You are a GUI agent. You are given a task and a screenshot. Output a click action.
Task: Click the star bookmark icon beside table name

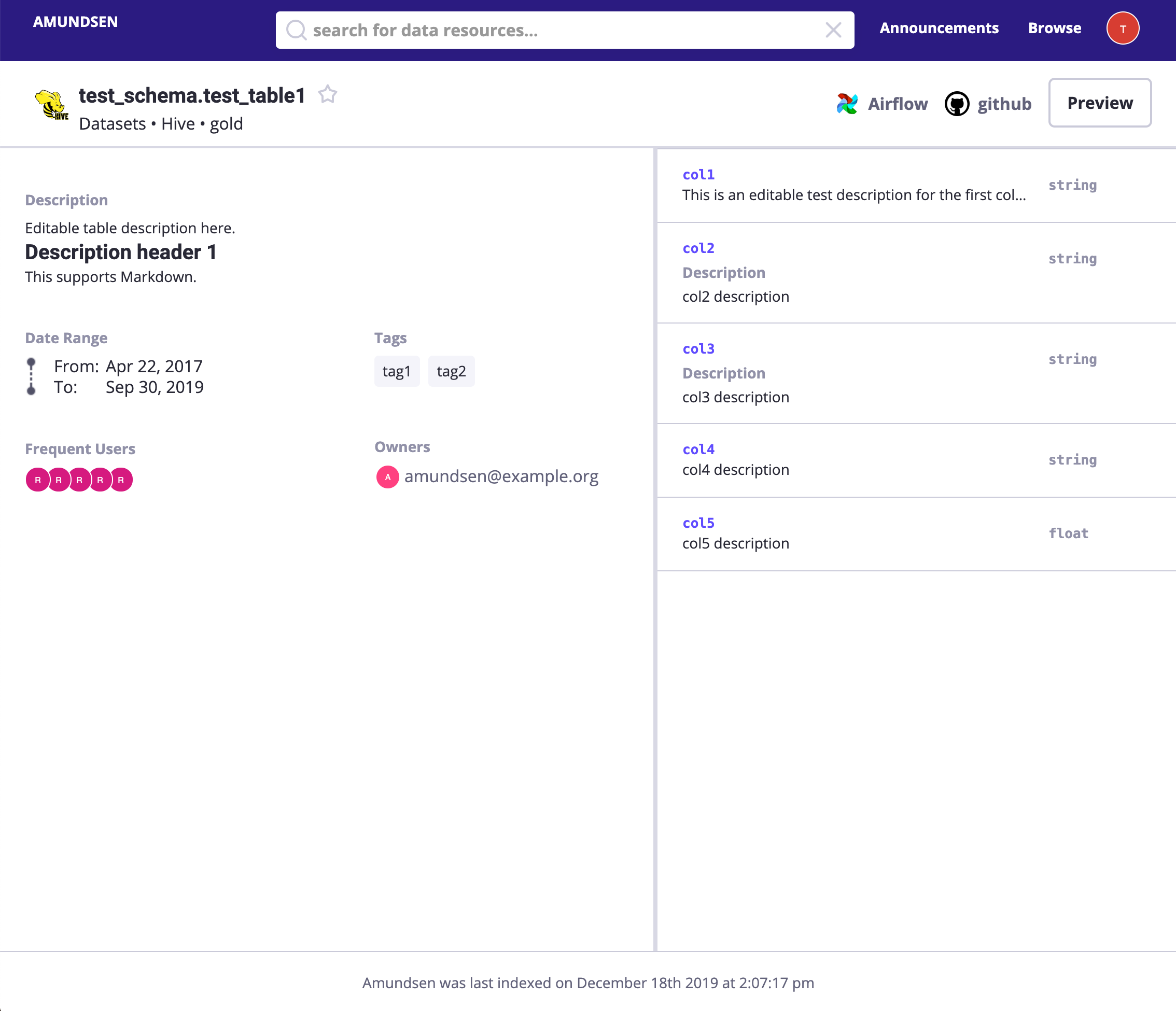(328, 94)
